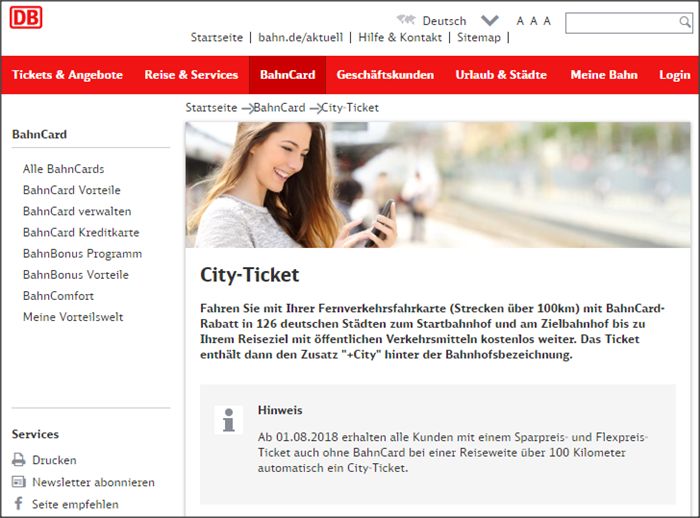Select the BahnCard main navigation tab
The image size is (700, 518).
(x=288, y=75)
